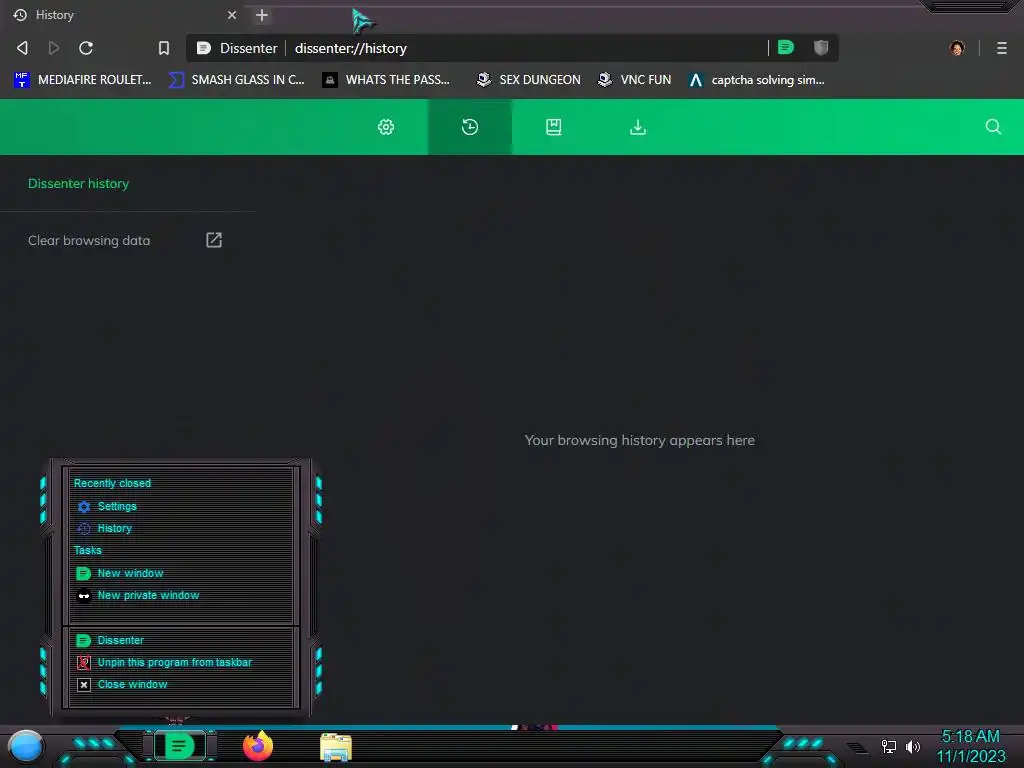Open File Explorer from the taskbar
This screenshot has width=1024, height=768.
coord(336,746)
